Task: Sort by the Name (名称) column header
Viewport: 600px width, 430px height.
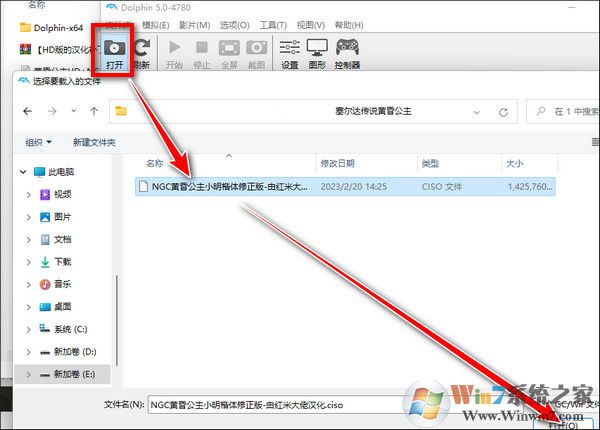Action: 155,164
